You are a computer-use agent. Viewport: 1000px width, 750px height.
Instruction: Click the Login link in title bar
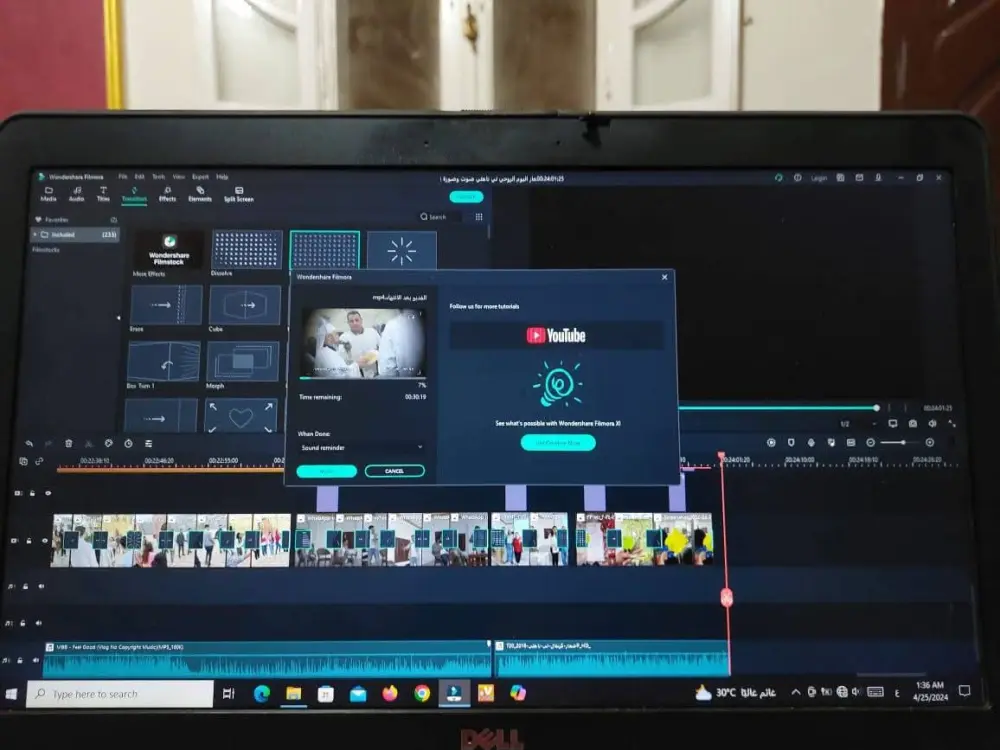tap(819, 178)
